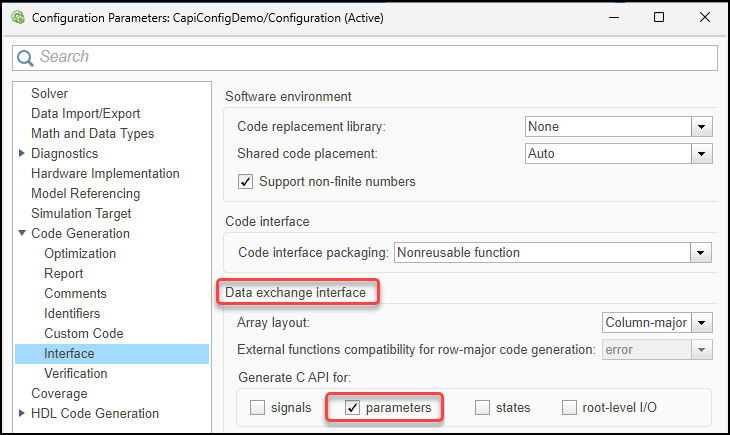Click the Search input field
The width and height of the screenshot is (730, 435).
click(x=370, y=58)
